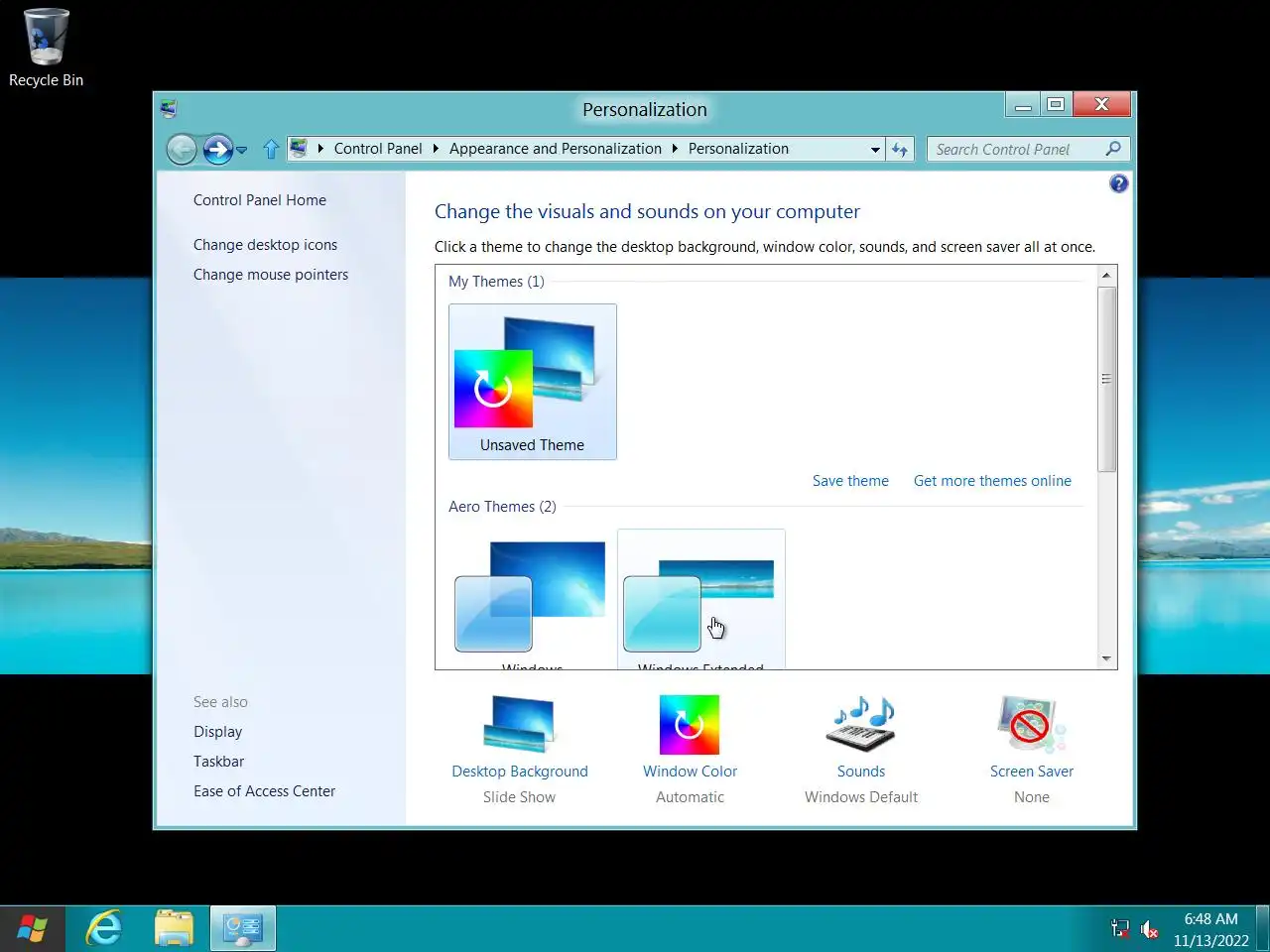Refresh the address bar location
The height and width of the screenshot is (952, 1270).
pyautogui.click(x=900, y=150)
